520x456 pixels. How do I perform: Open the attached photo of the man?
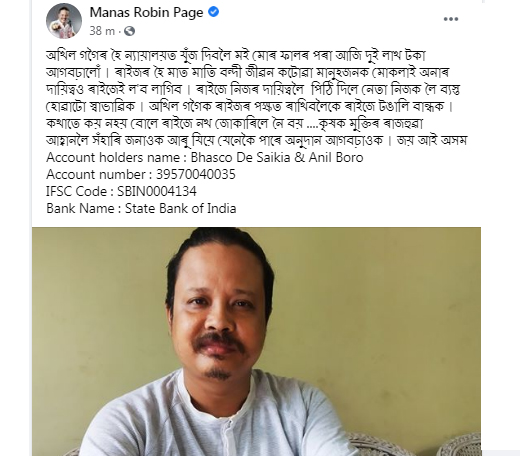click(x=256, y=341)
